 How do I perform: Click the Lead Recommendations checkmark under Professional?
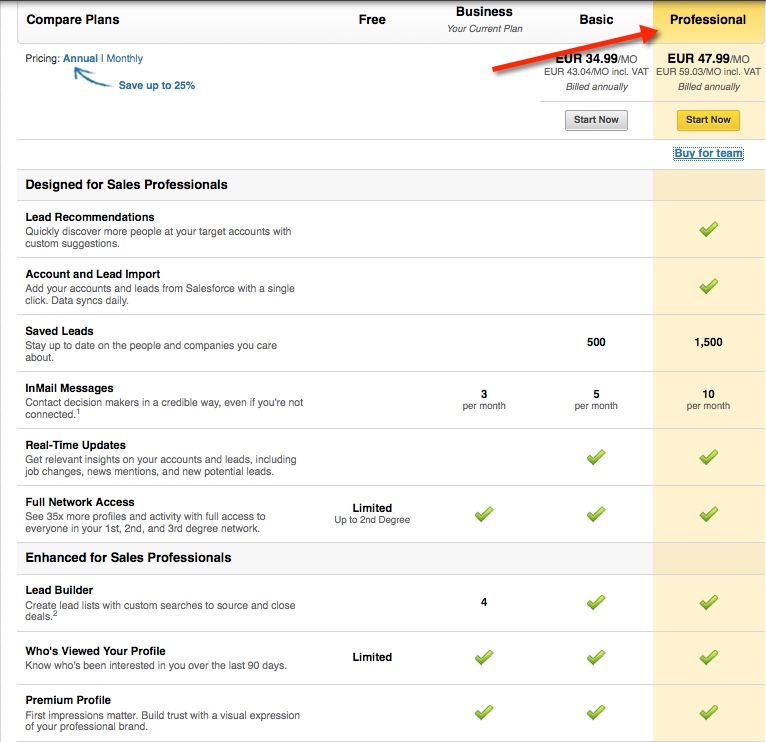708,229
